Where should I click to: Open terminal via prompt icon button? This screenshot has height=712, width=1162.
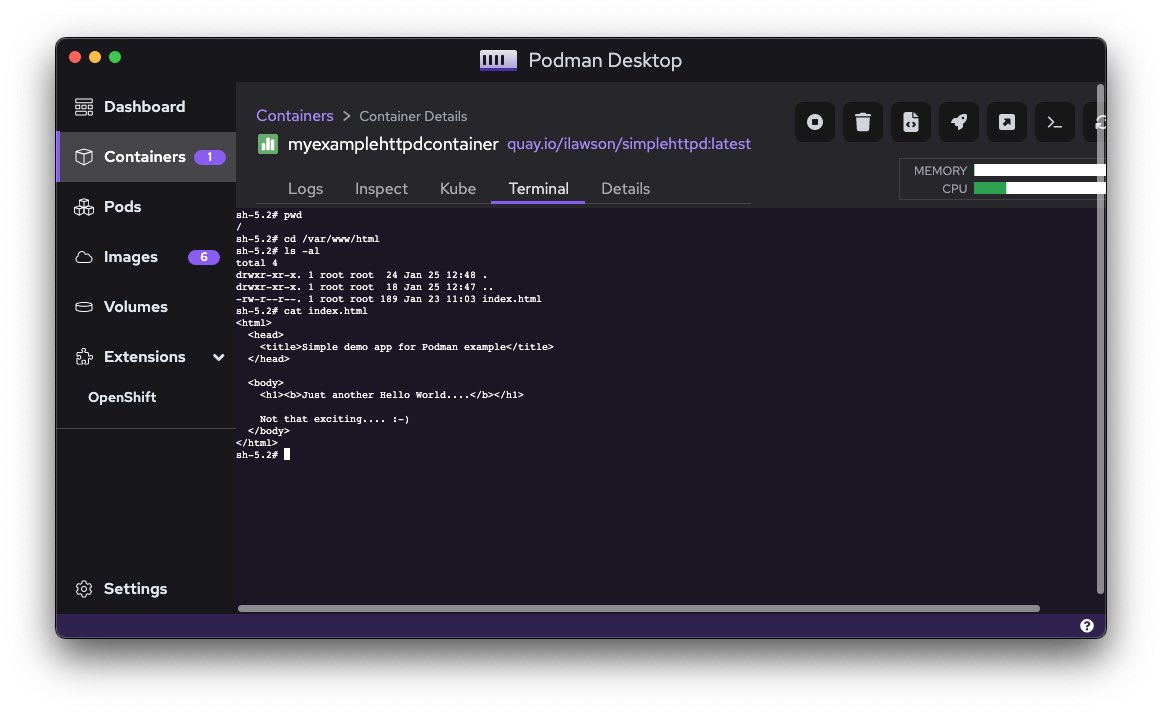click(x=1055, y=122)
